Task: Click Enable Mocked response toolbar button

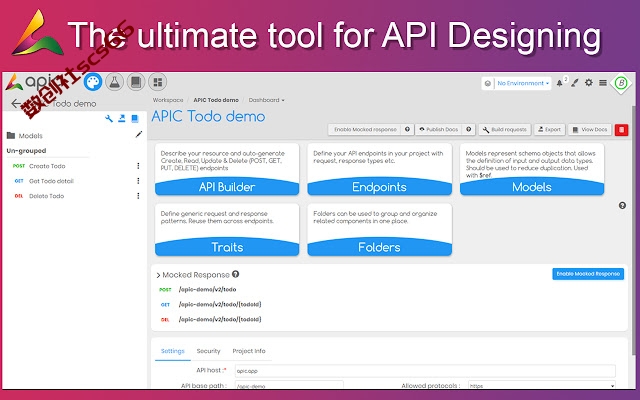Action: click(365, 129)
